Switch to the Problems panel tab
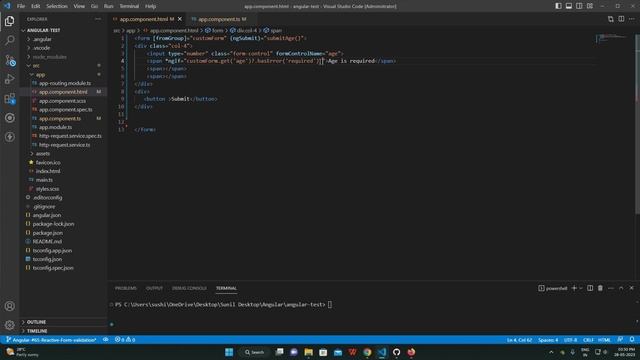640x360 pixels. [126, 288]
